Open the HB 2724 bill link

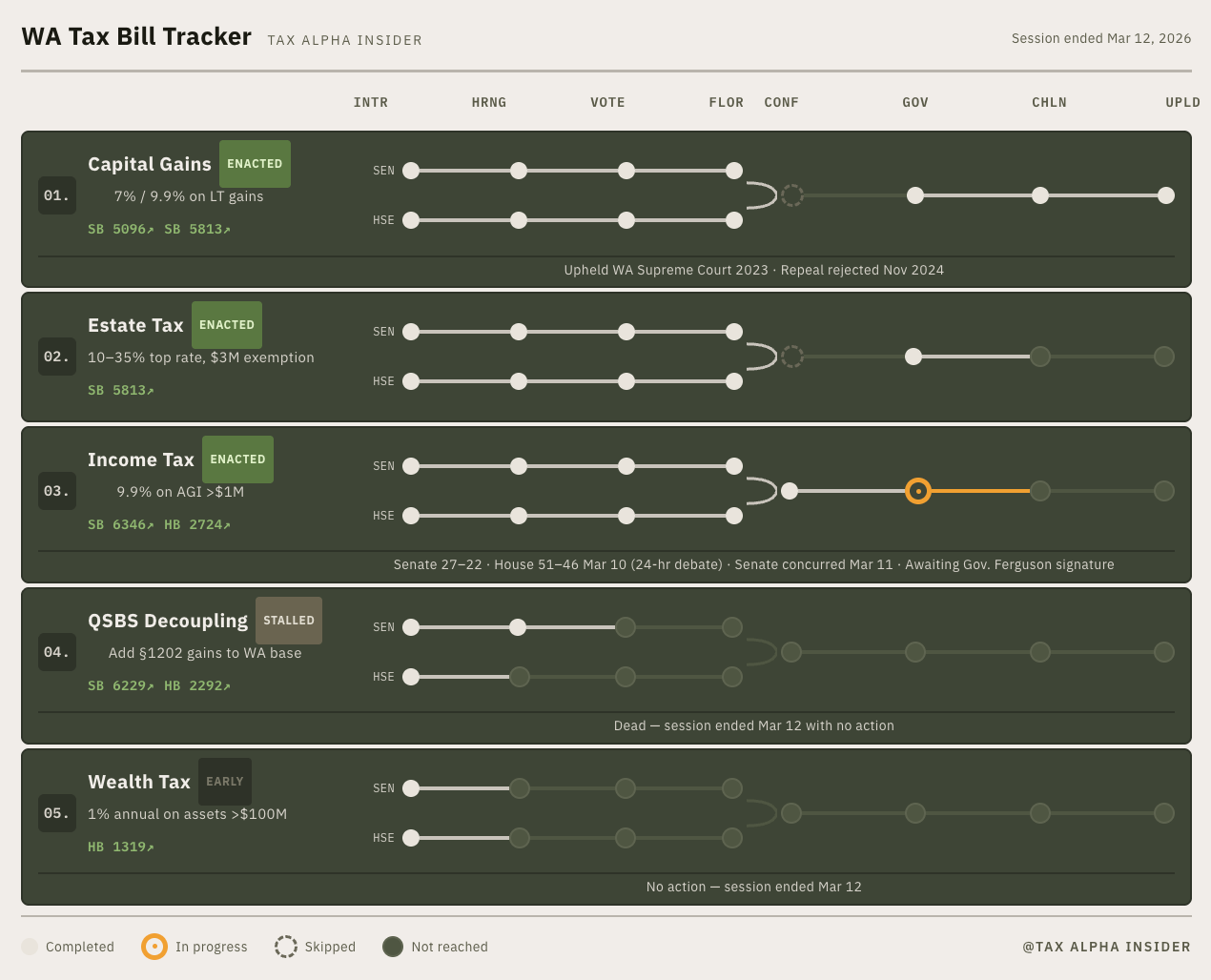[x=197, y=524]
